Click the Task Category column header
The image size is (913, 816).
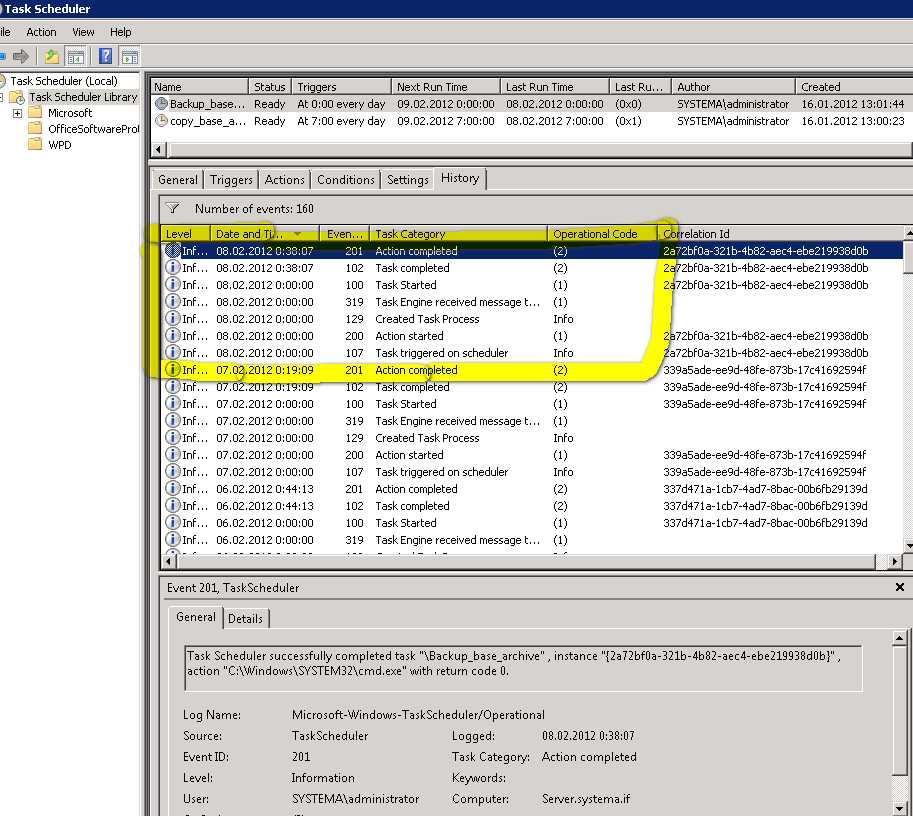(x=459, y=234)
